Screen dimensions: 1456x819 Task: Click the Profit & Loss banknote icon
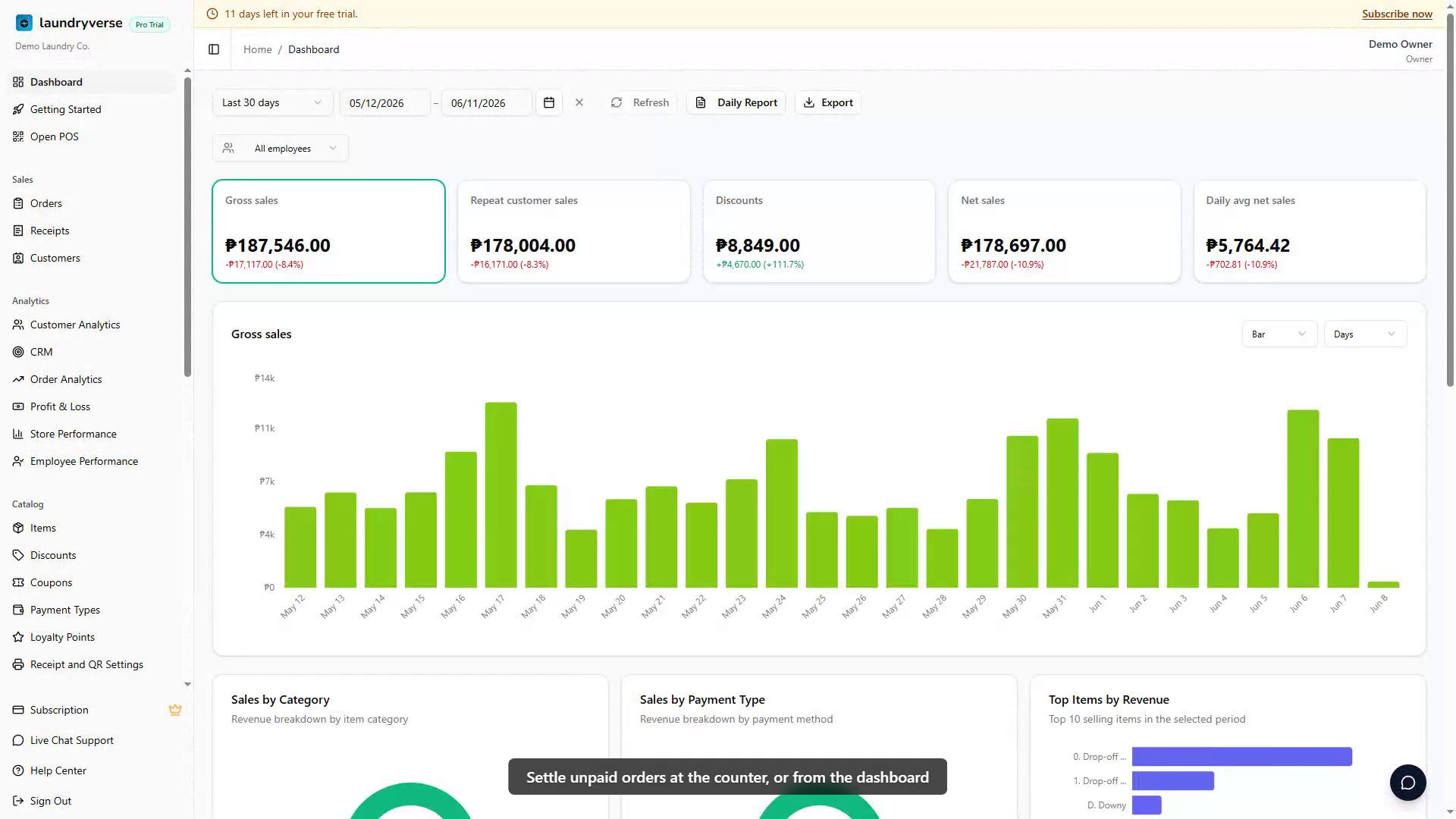click(x=18, y=406)
